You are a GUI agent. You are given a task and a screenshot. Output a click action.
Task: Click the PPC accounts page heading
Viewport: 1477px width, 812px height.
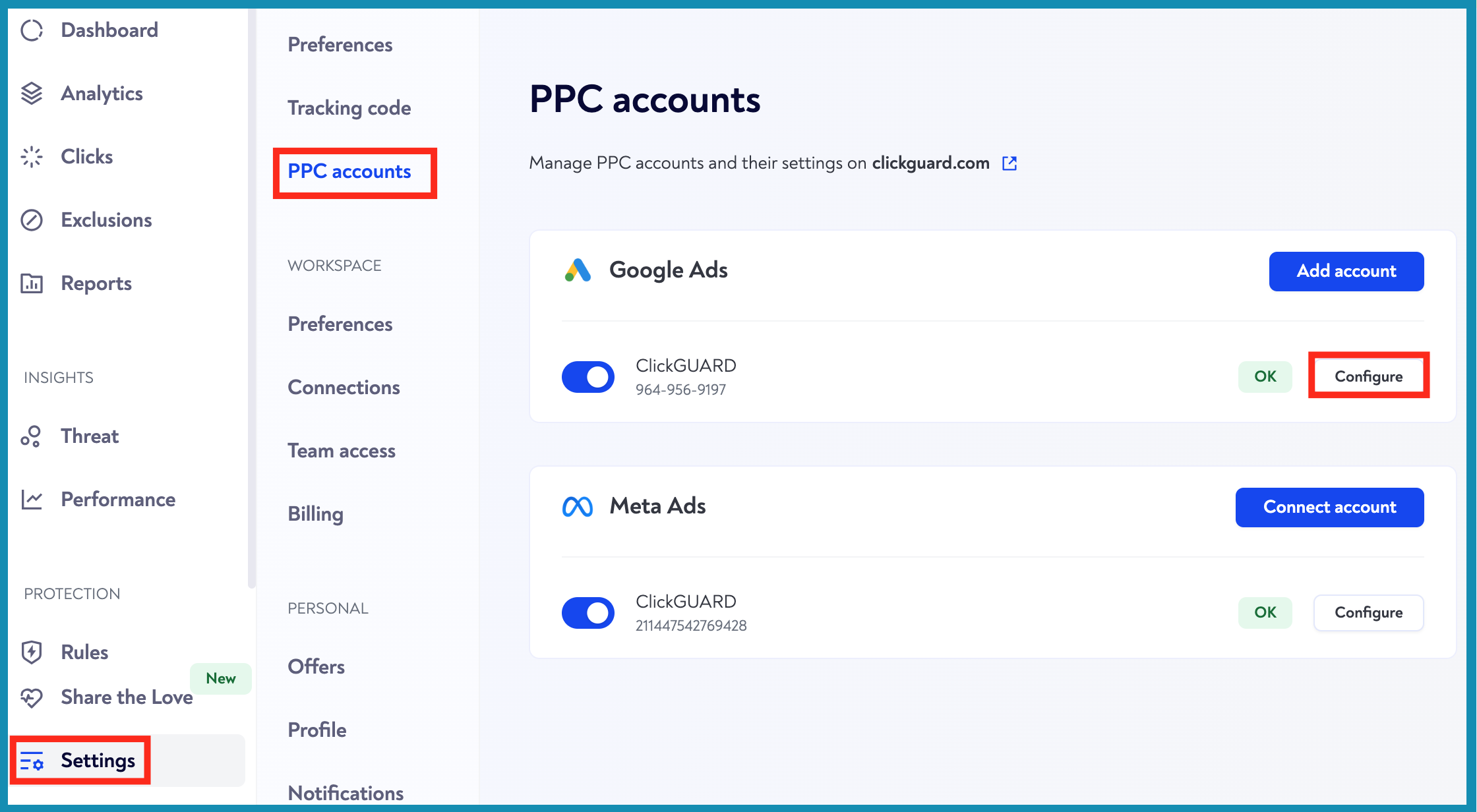coord(645,100)
